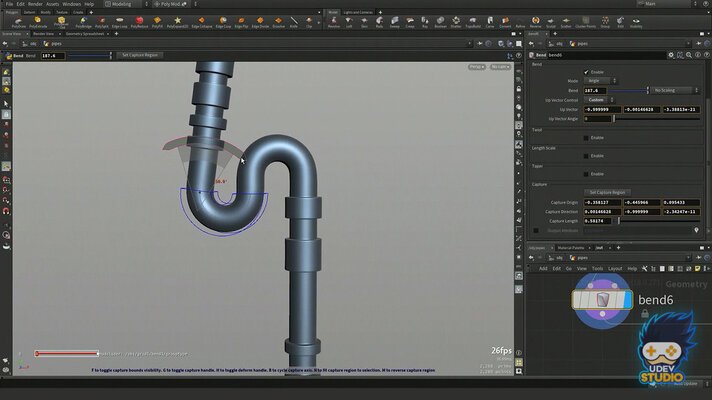The width and height of the screenshot is (712, 400).
Task: Open the Up Vector Control Custom dropdown
Action: (x=597, y=100)
